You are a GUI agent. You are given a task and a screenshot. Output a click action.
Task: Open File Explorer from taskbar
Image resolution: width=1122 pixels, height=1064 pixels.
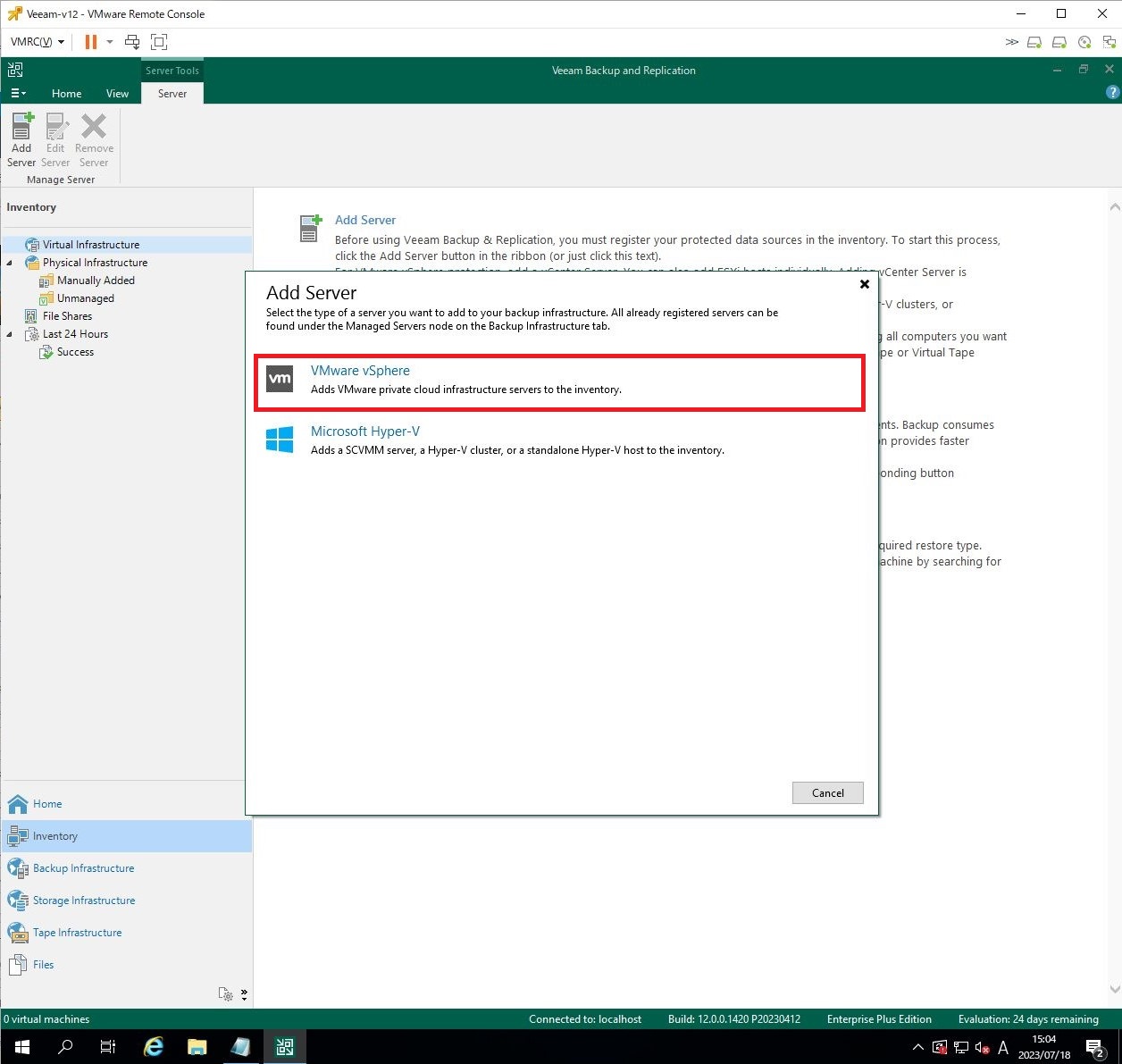pos(197,1047)
